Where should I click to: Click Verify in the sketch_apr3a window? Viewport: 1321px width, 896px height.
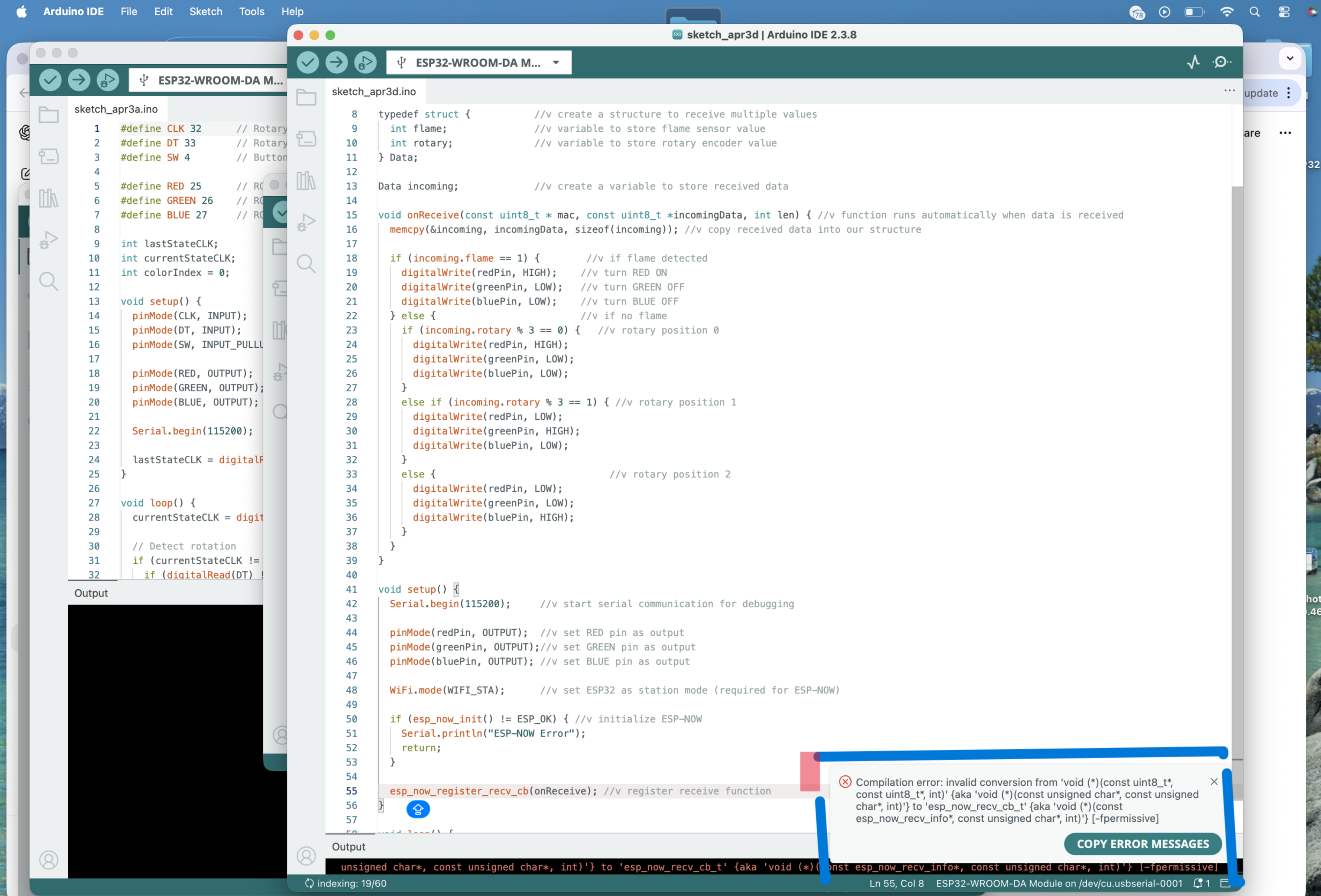coord(50,80)
